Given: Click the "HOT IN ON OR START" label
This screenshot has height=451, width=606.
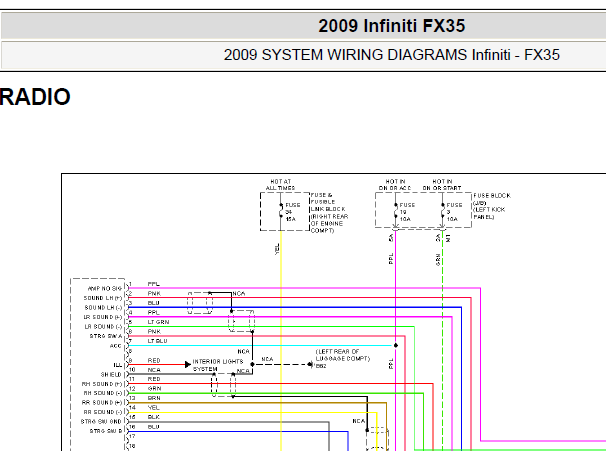Looking at the screenshot, I should coord(442,185).
